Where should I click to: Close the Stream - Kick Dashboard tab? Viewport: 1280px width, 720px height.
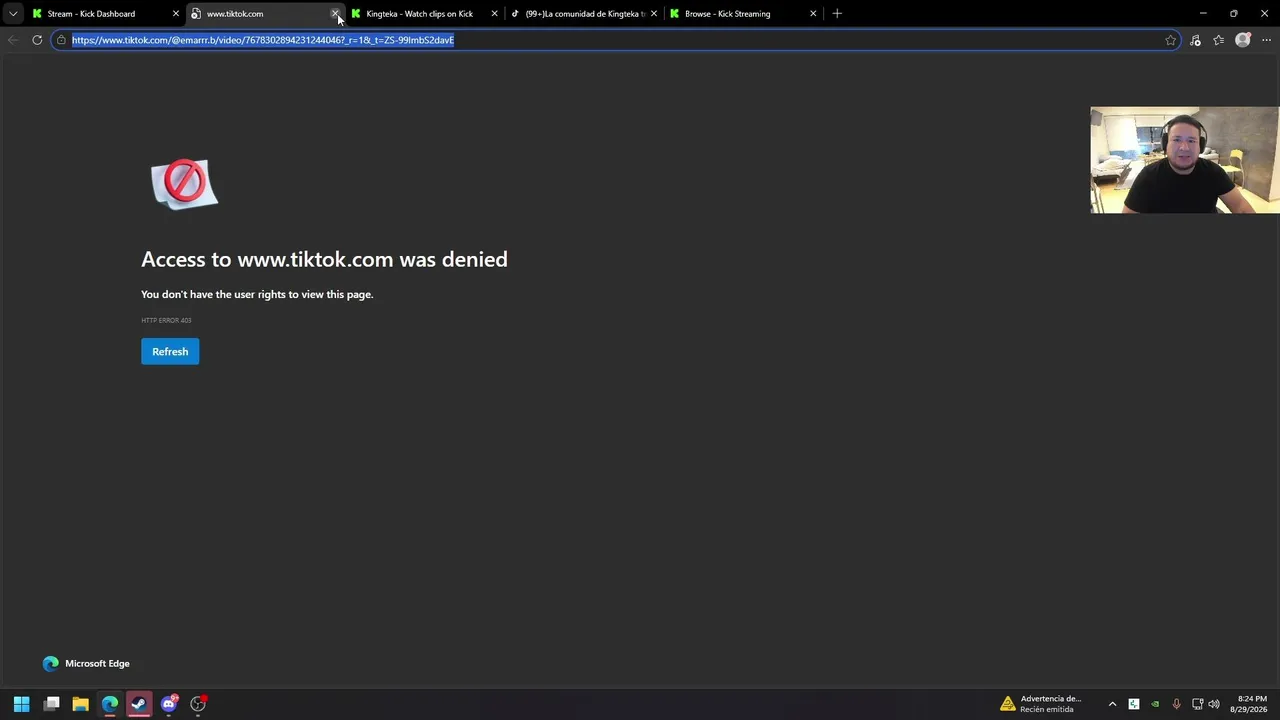pyautogui.click(x=176, y=14)
